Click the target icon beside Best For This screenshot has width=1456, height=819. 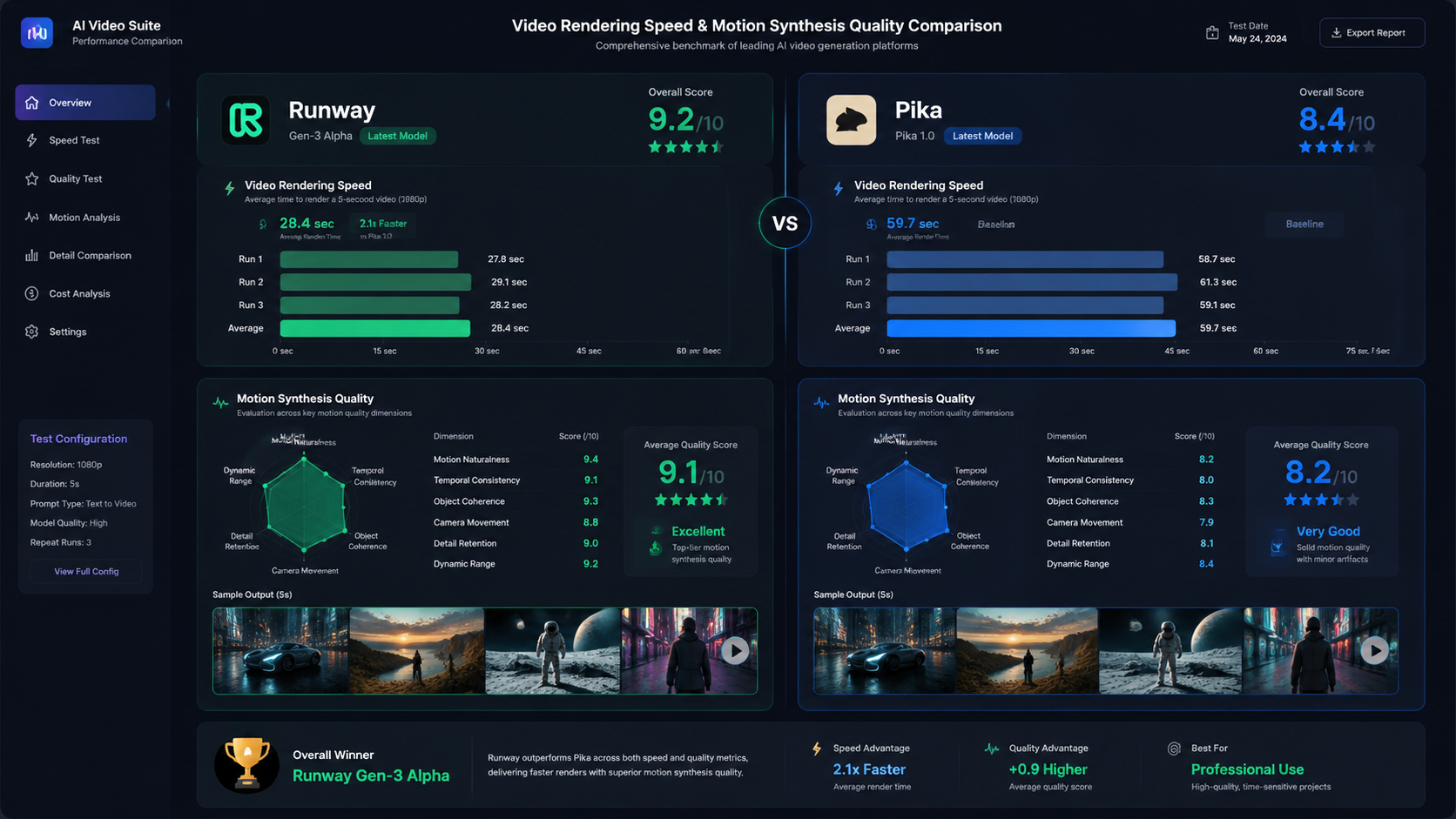1174,749
